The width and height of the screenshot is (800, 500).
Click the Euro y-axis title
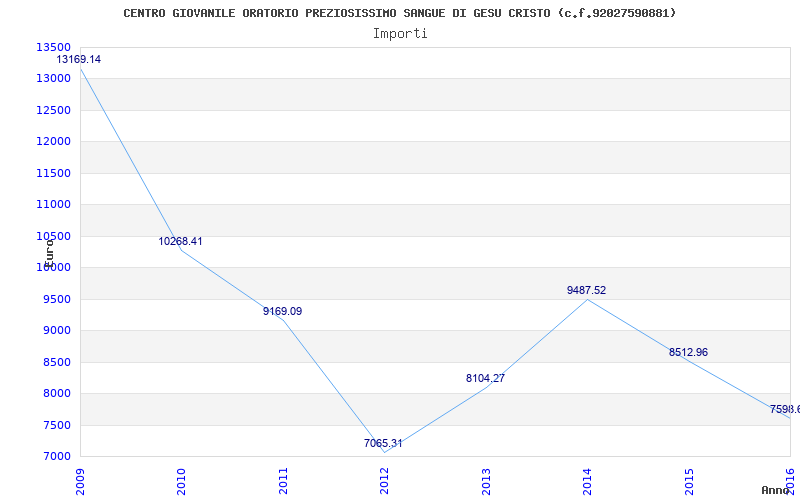(49, 254)
